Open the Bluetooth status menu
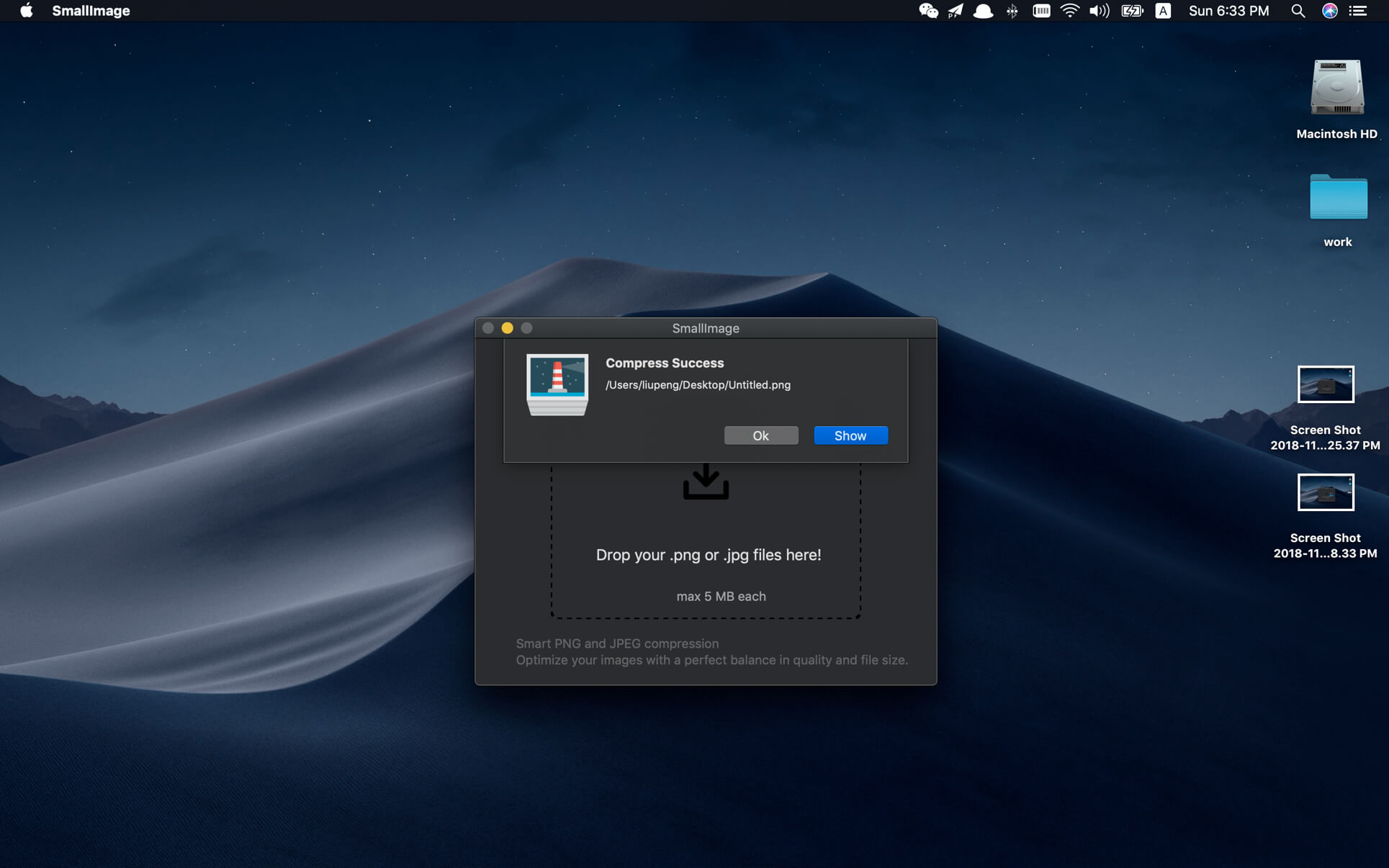The image size is (1389, 868). [x=1012, y=11]
